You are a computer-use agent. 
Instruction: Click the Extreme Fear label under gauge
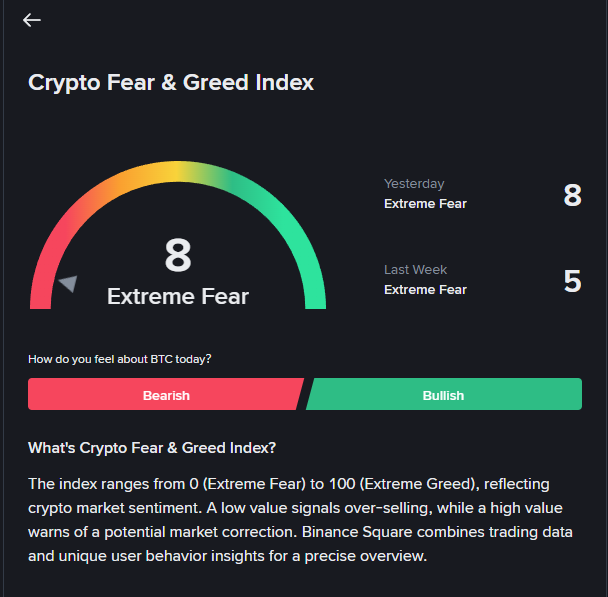click(x=178, y=296)
